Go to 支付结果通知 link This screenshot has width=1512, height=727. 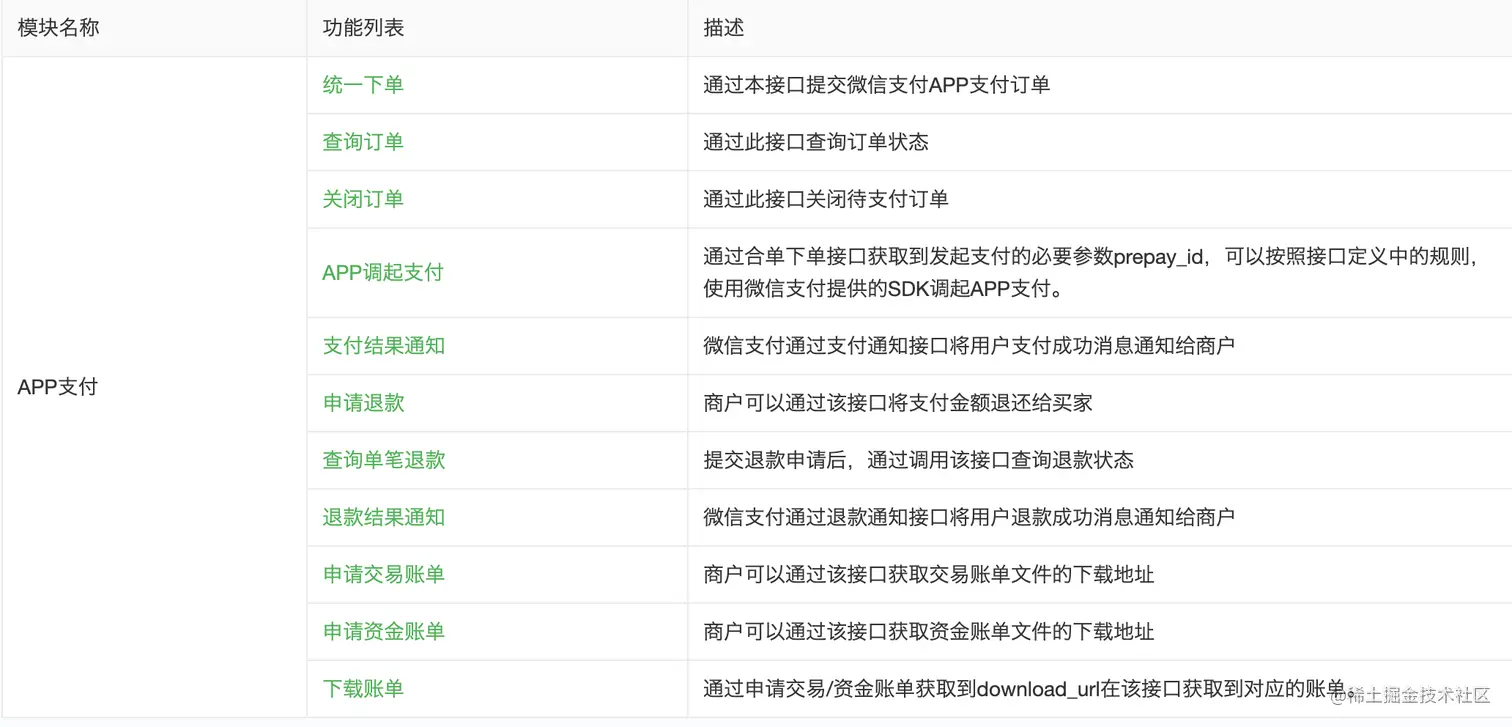pos(384,346)
